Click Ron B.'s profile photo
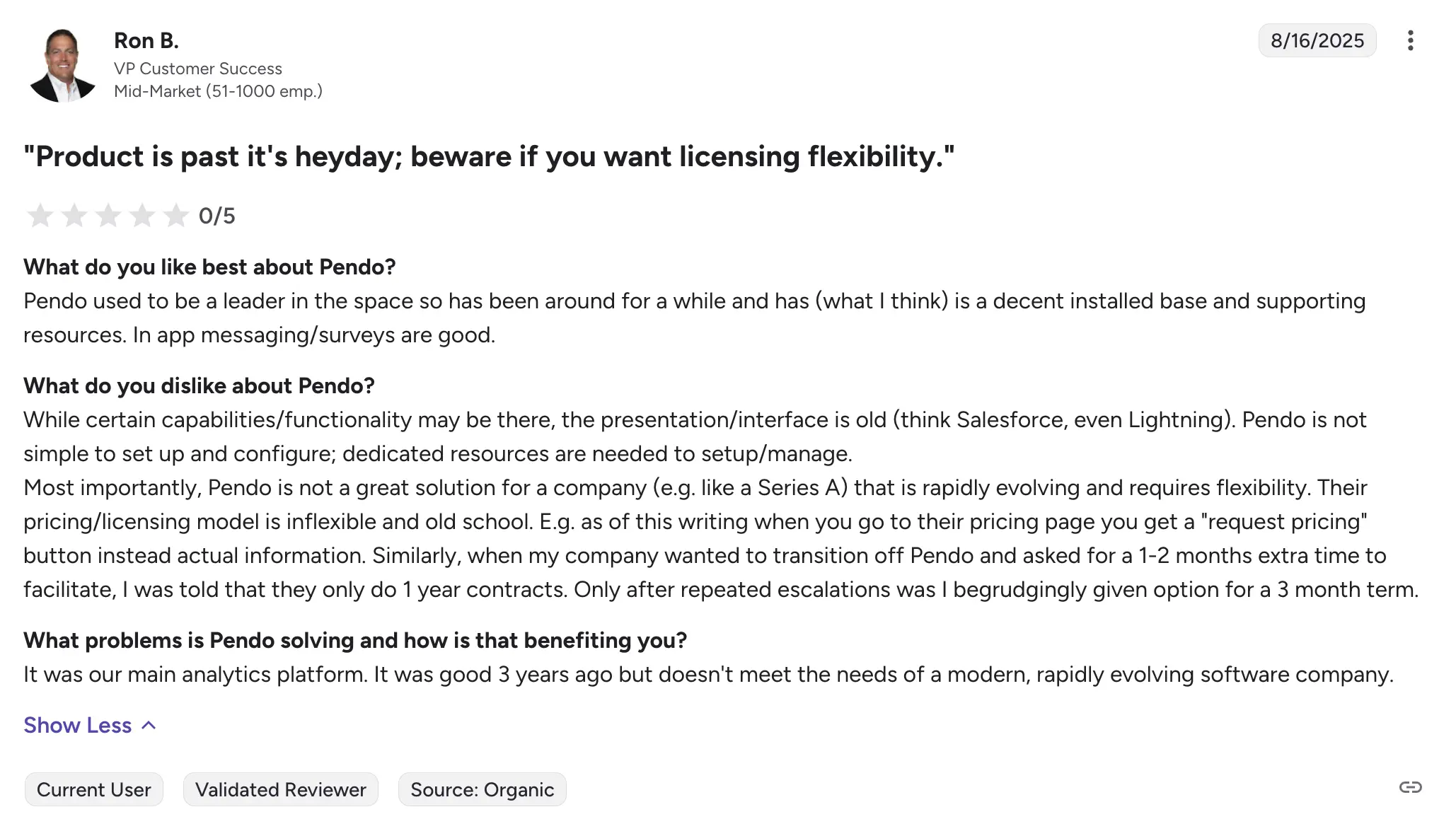The image size is (1456, 819). click(62, 65)
